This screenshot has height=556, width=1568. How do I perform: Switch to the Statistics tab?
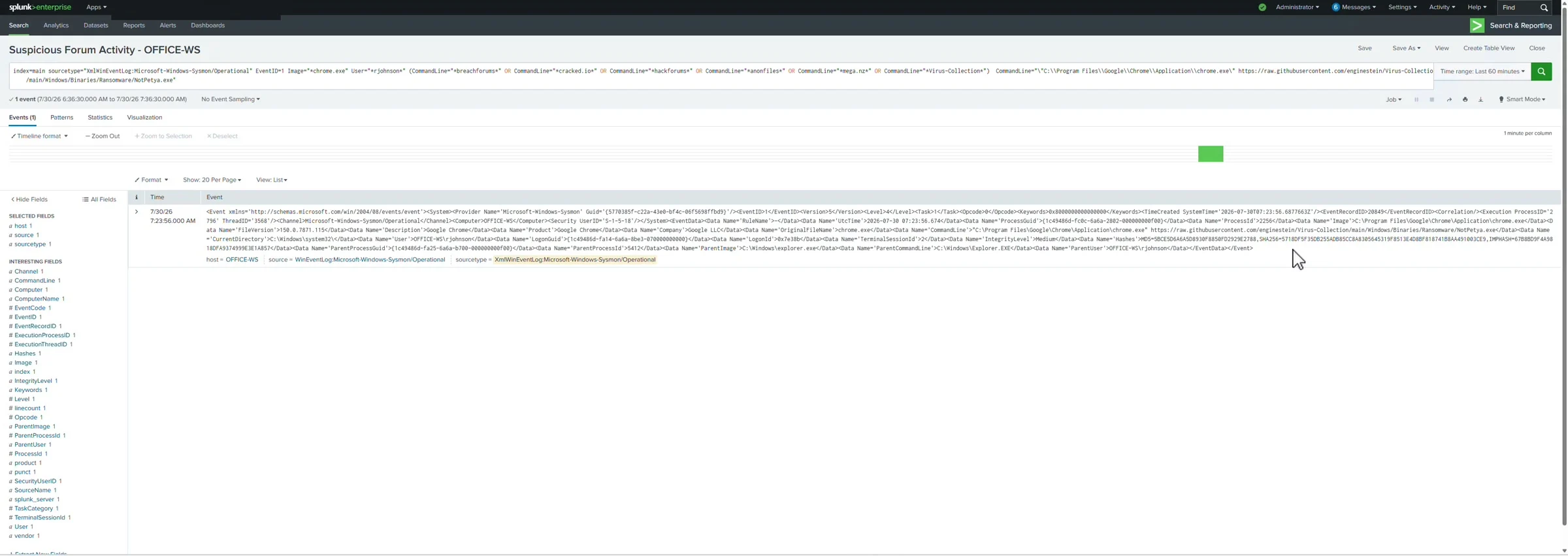tap(100, 118)
